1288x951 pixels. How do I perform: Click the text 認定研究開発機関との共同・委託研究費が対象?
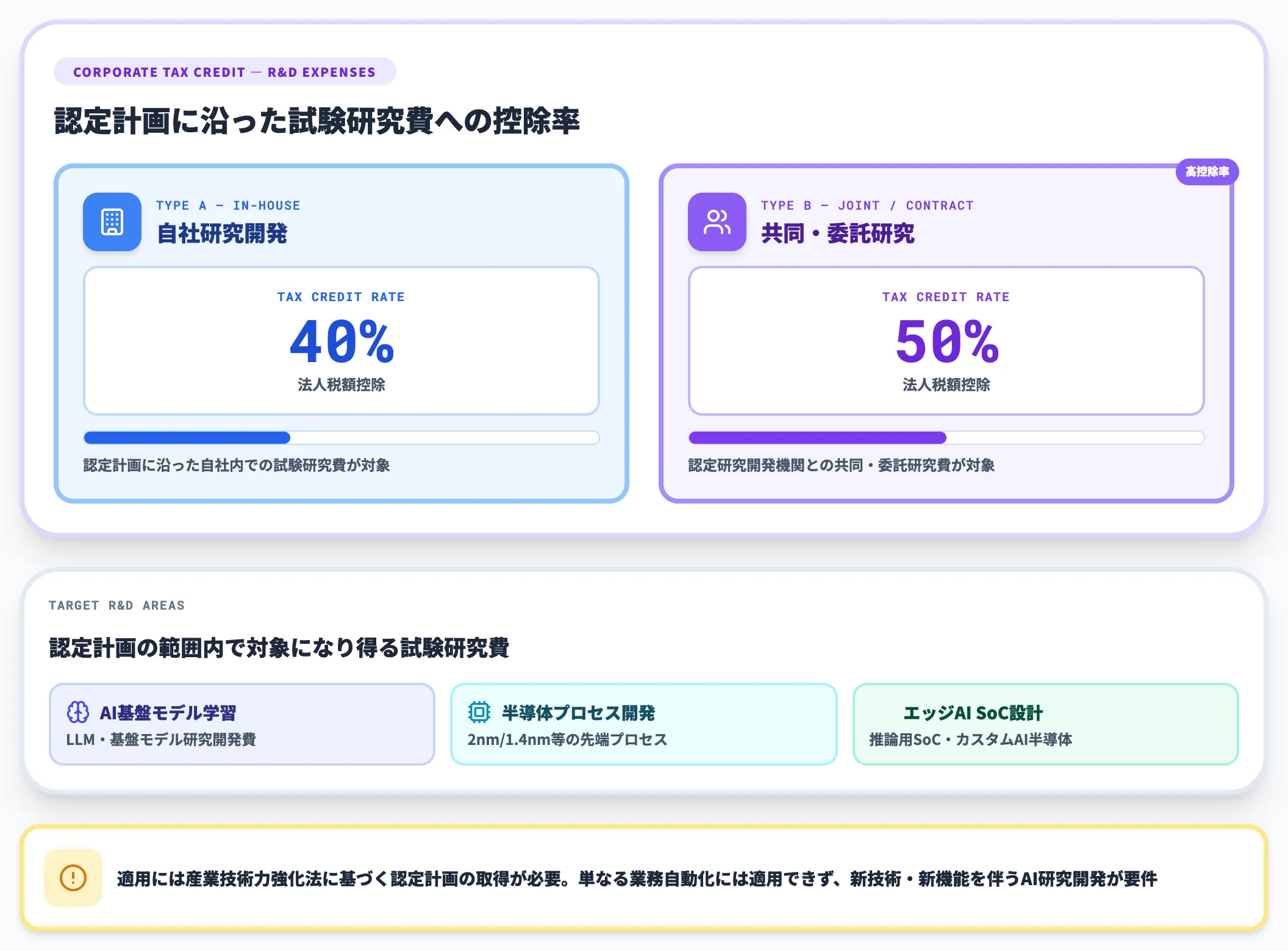click(x=841, y=465)
